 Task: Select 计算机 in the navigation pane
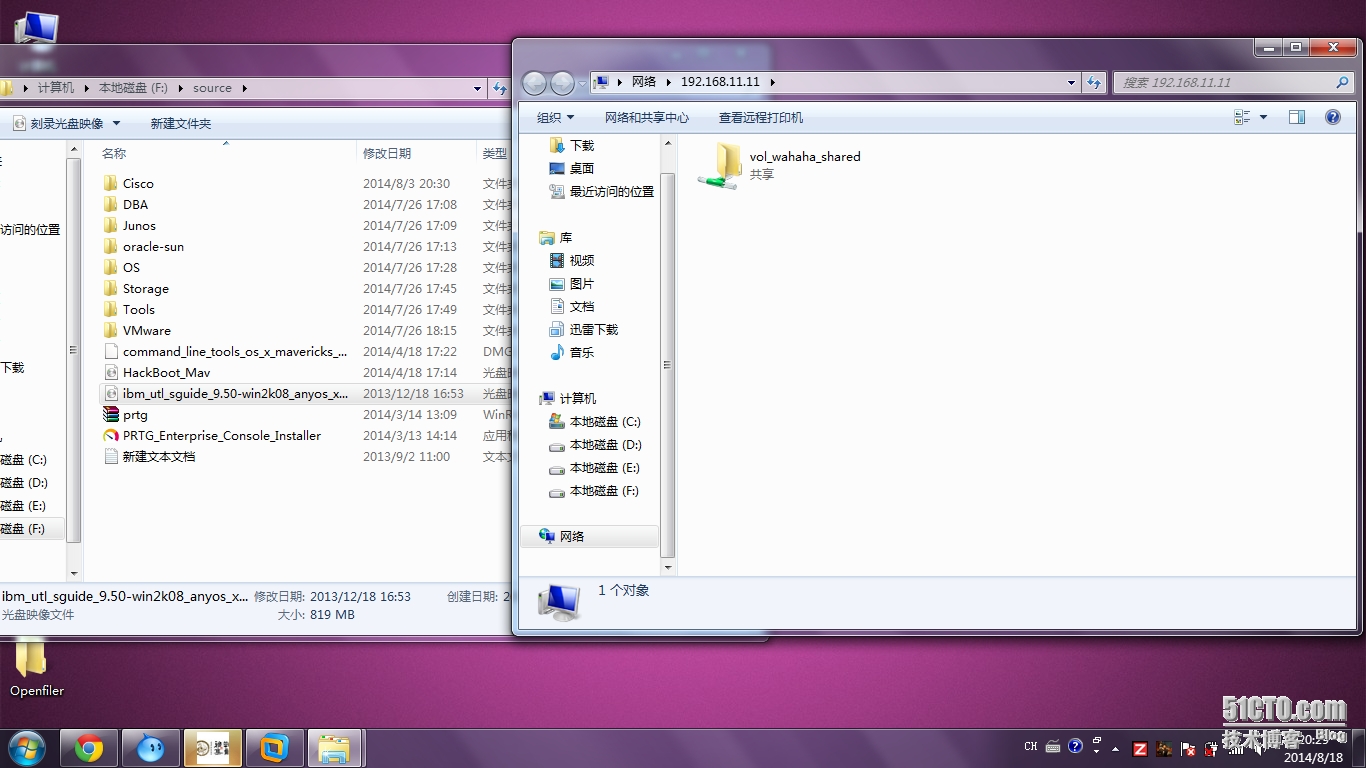pyautogui.click(x=568, y=398)
